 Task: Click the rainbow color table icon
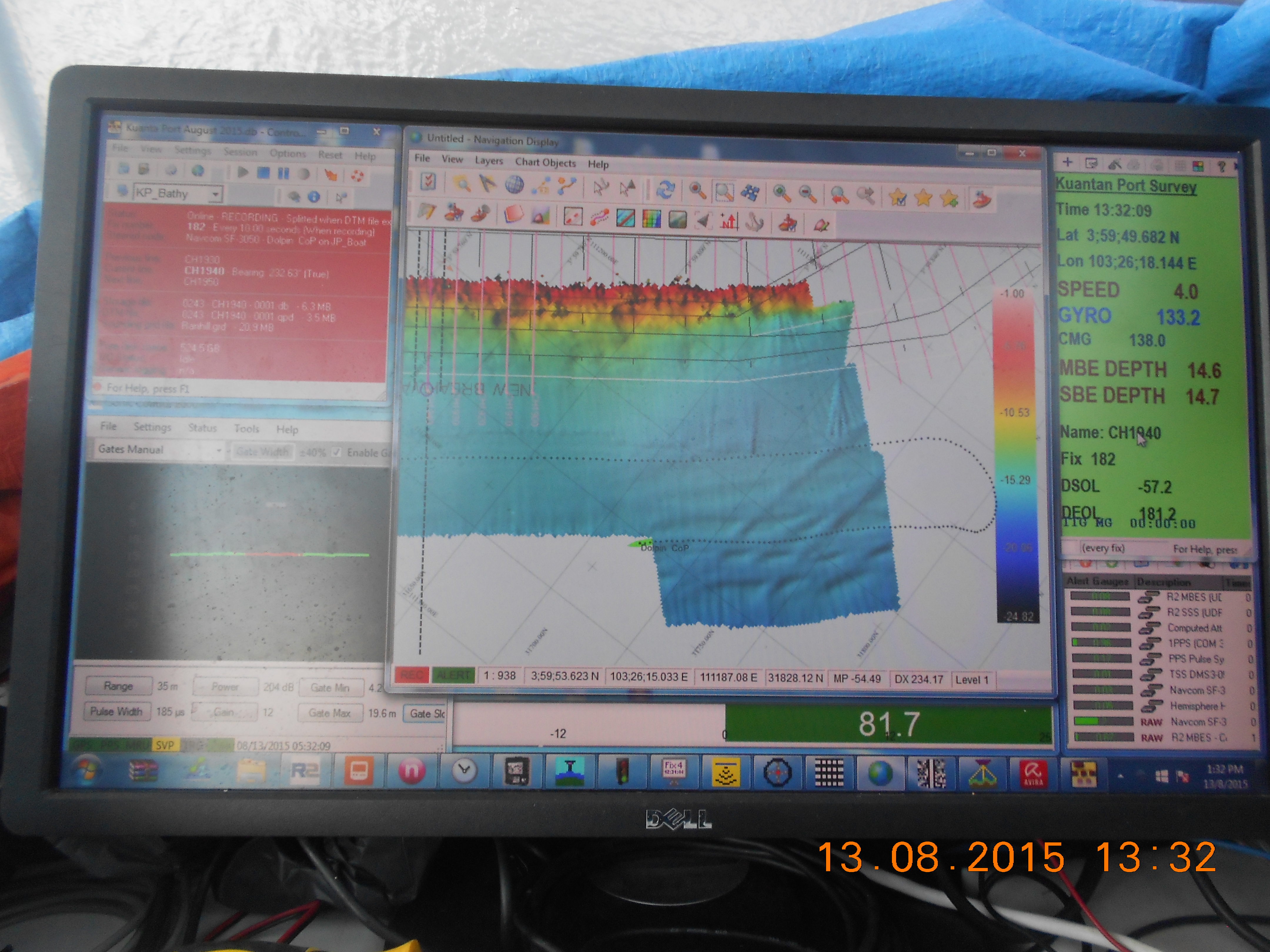pyautogui.click(x=651, y=219)
